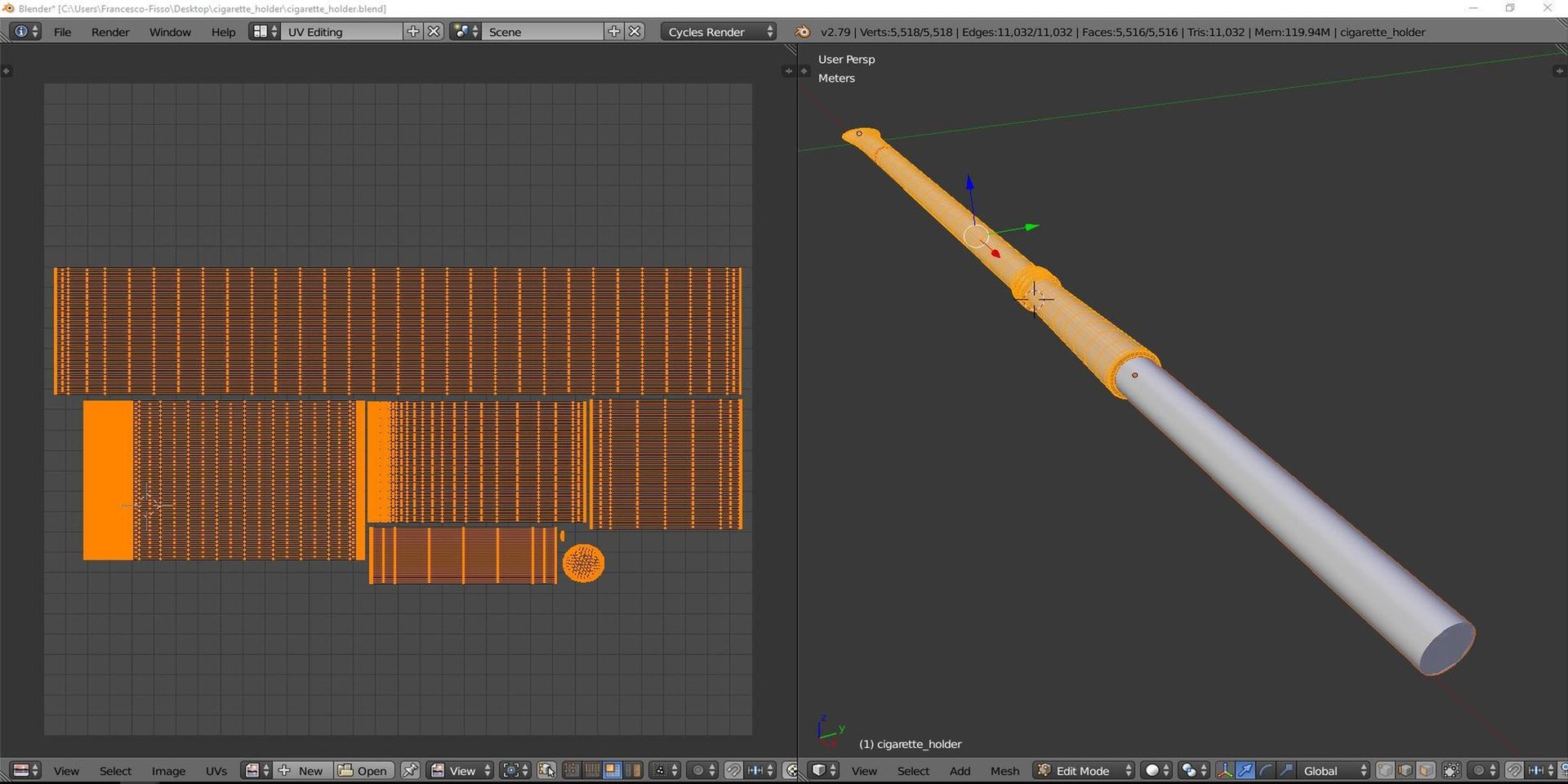Open the Cycles Render engine dropdown
Viewport: 1568px width, 784px height.
[718, 32]
